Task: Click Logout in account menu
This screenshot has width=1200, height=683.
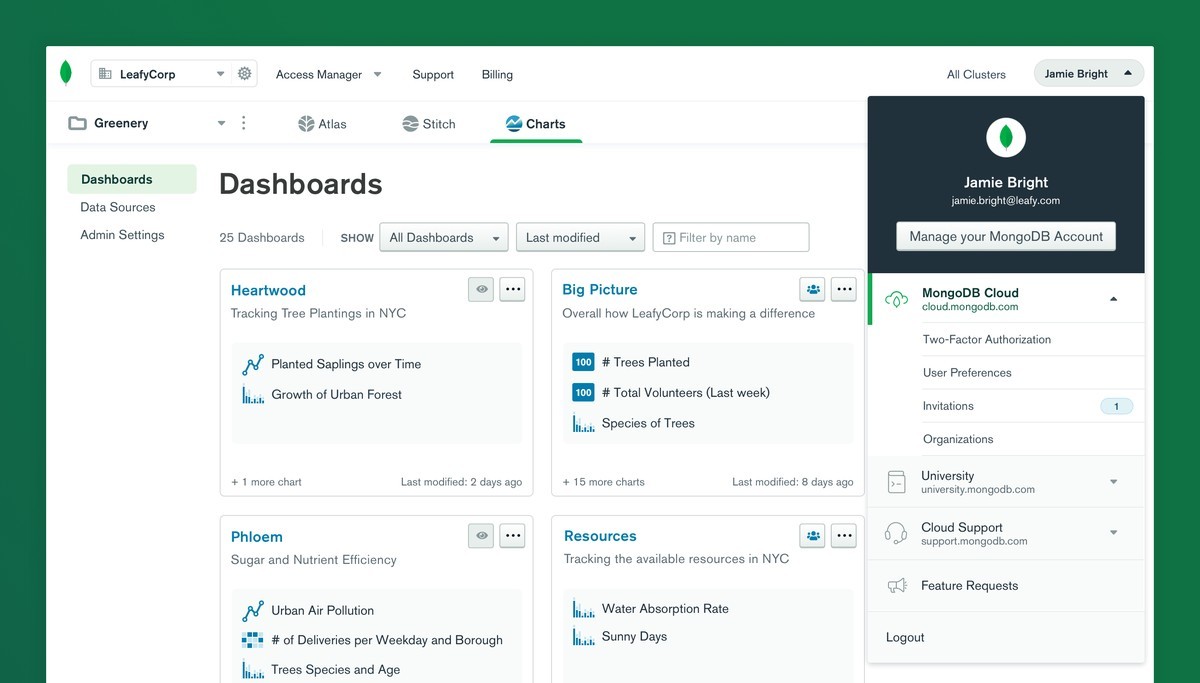Action: click(905, 637)
